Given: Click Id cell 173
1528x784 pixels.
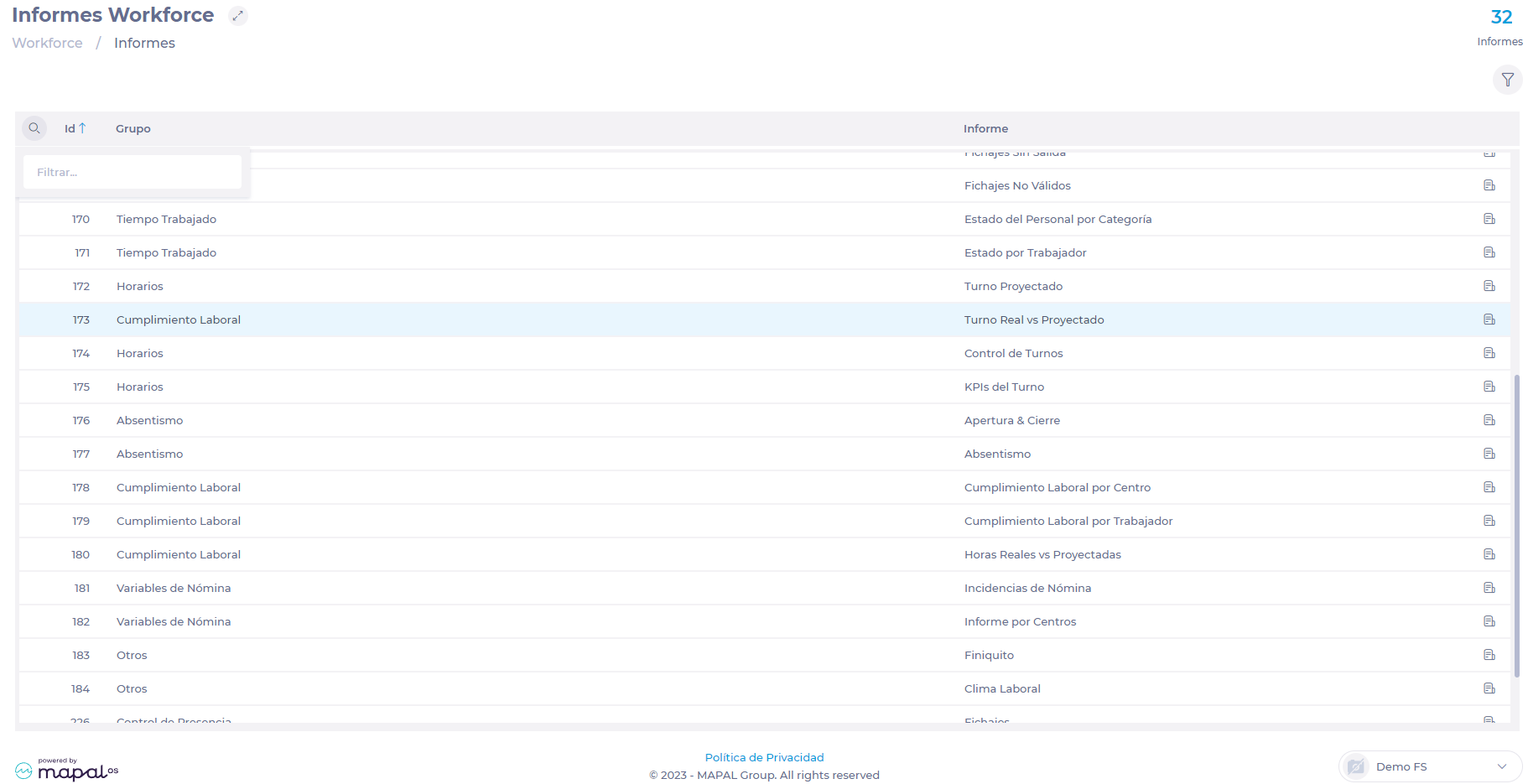Looking at the screenshot, I should tap(81, 319).
